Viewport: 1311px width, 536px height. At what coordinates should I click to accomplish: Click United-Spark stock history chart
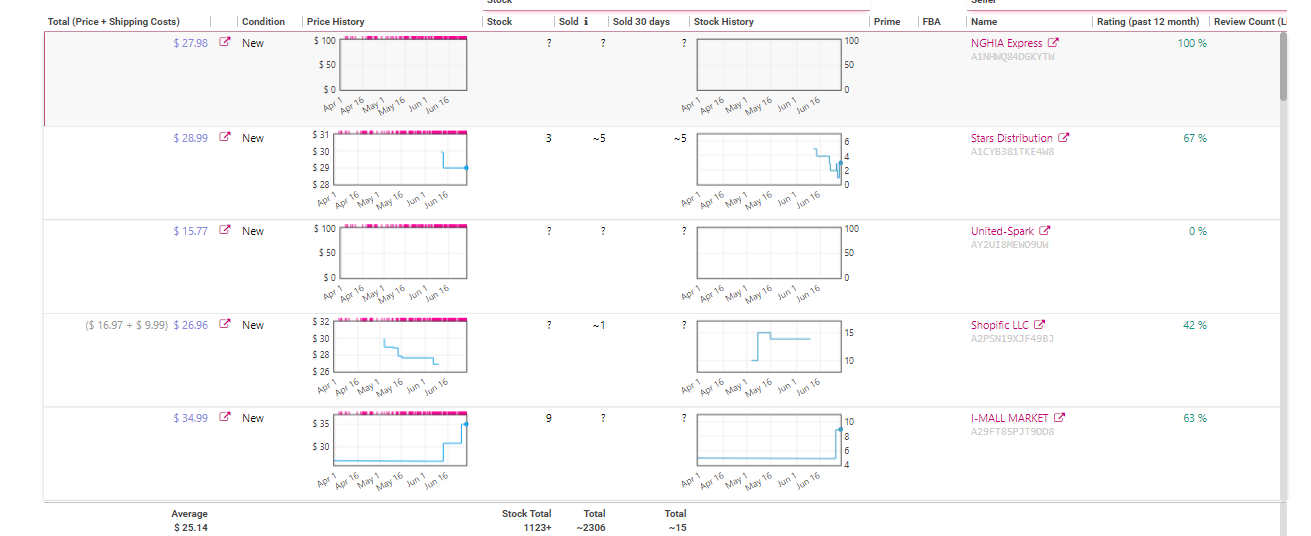point(768,252)
